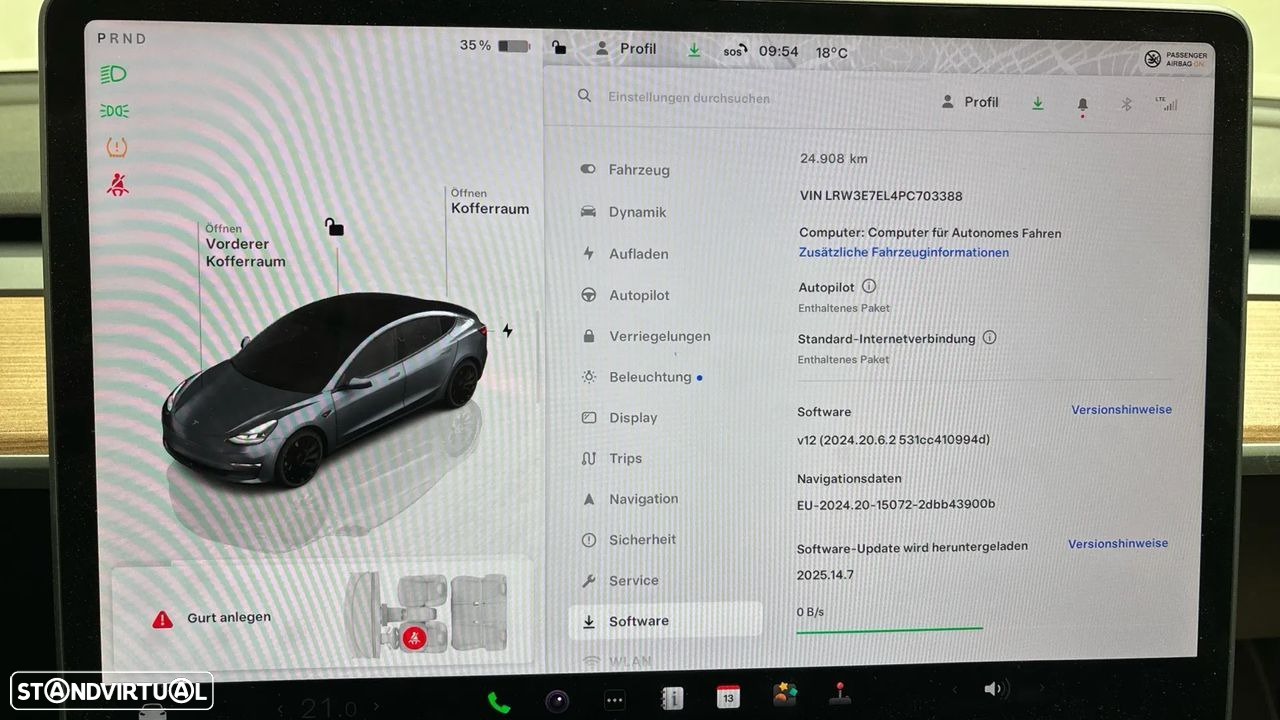Tap the software download progress bar

coord(889,630)
